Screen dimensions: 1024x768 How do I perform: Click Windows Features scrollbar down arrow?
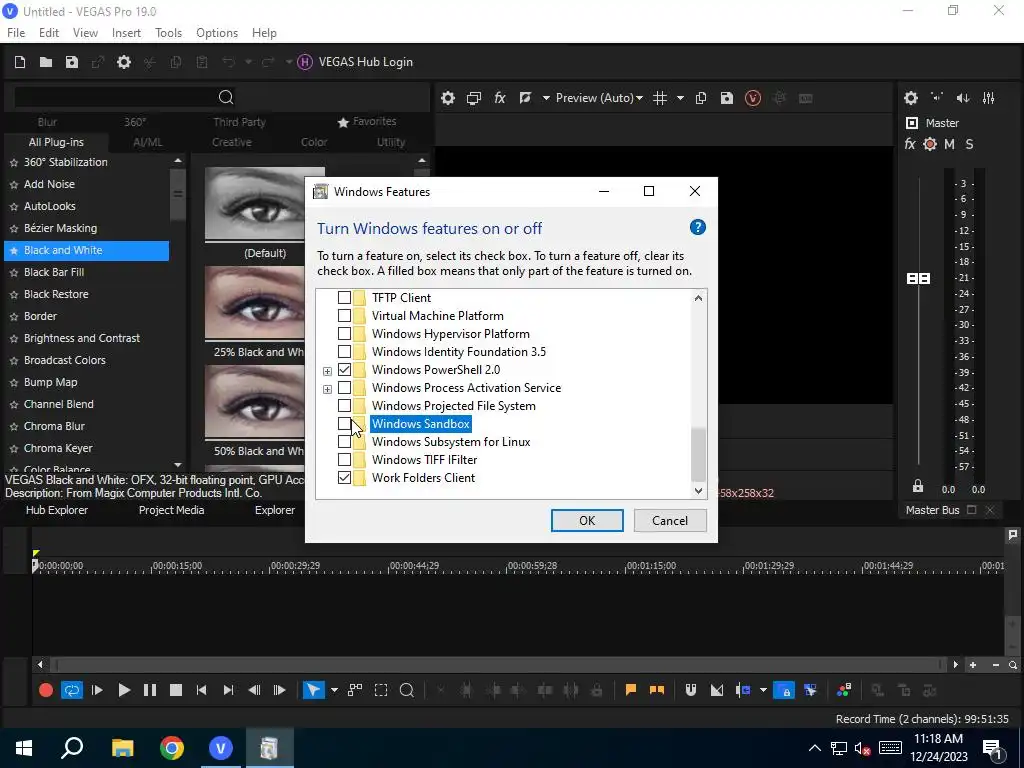coord(698,490)
